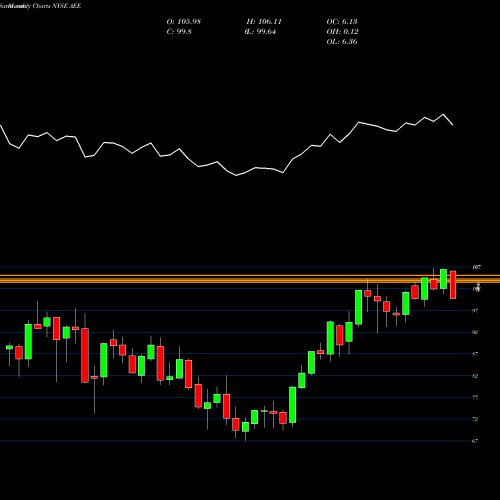Viewport: 500px width, 500px height.
Task: Click the 82 price axis label
Action: pyautogui.click(x=475, y=376)
